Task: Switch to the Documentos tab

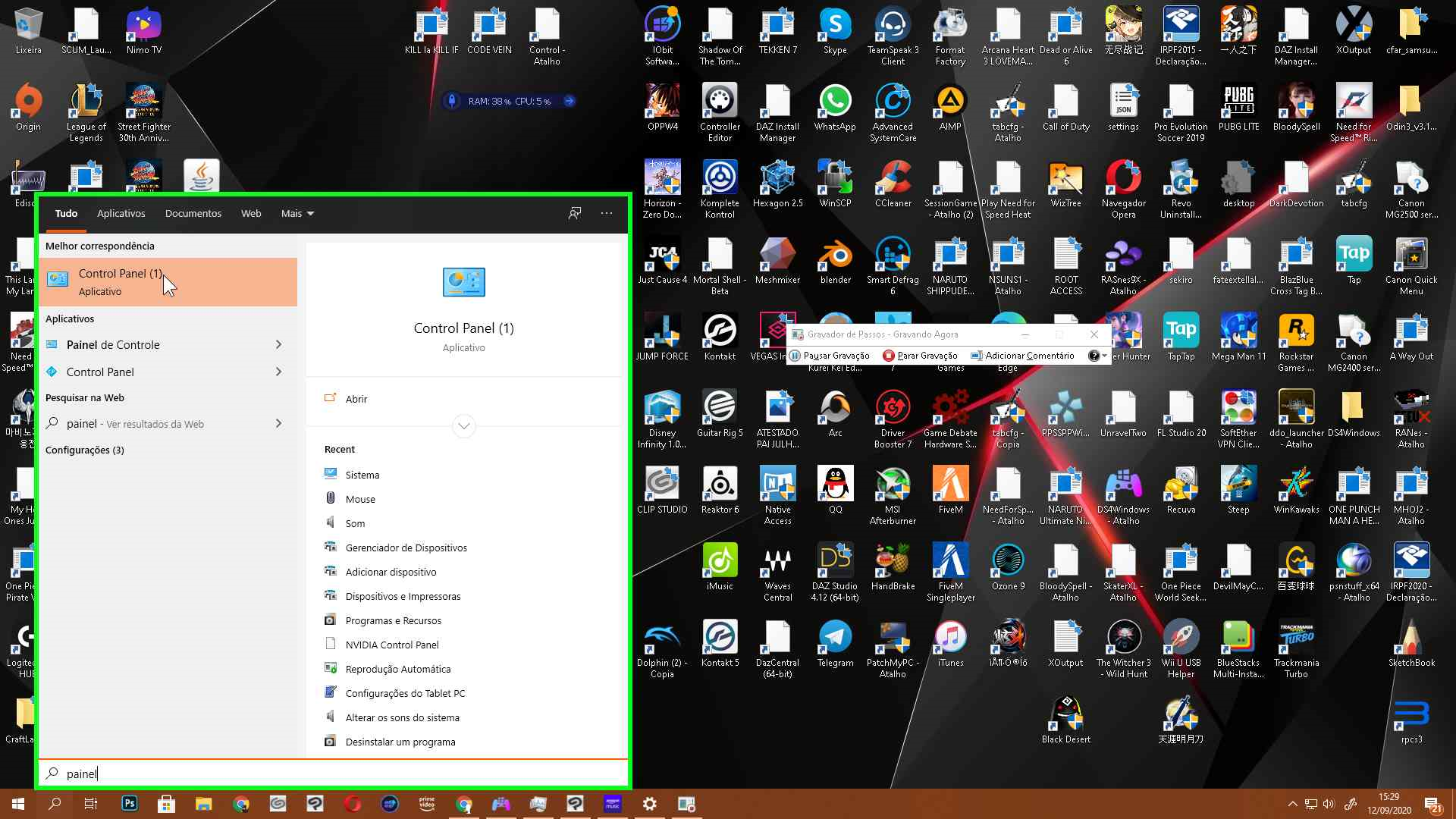Action: point(193,213)
